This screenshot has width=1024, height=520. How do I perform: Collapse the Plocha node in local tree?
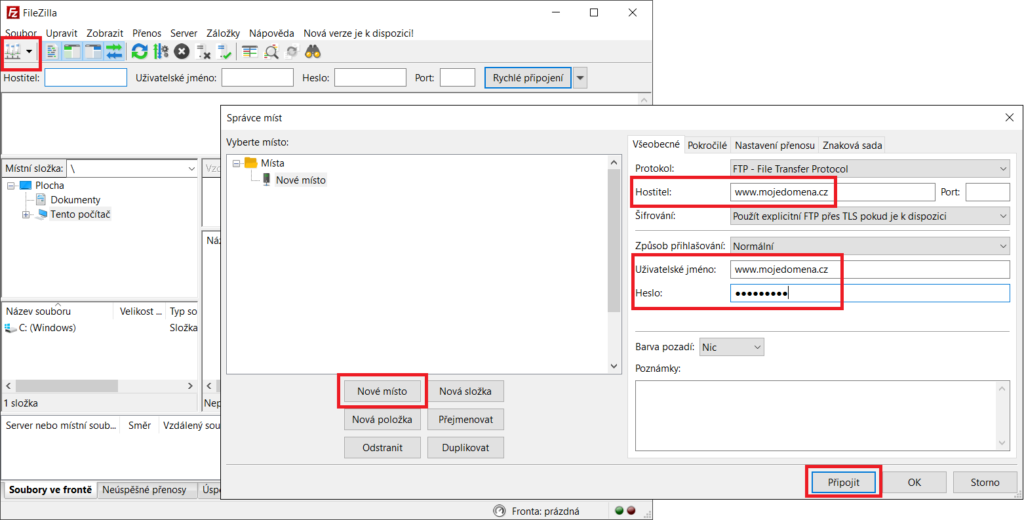(11, 186)
